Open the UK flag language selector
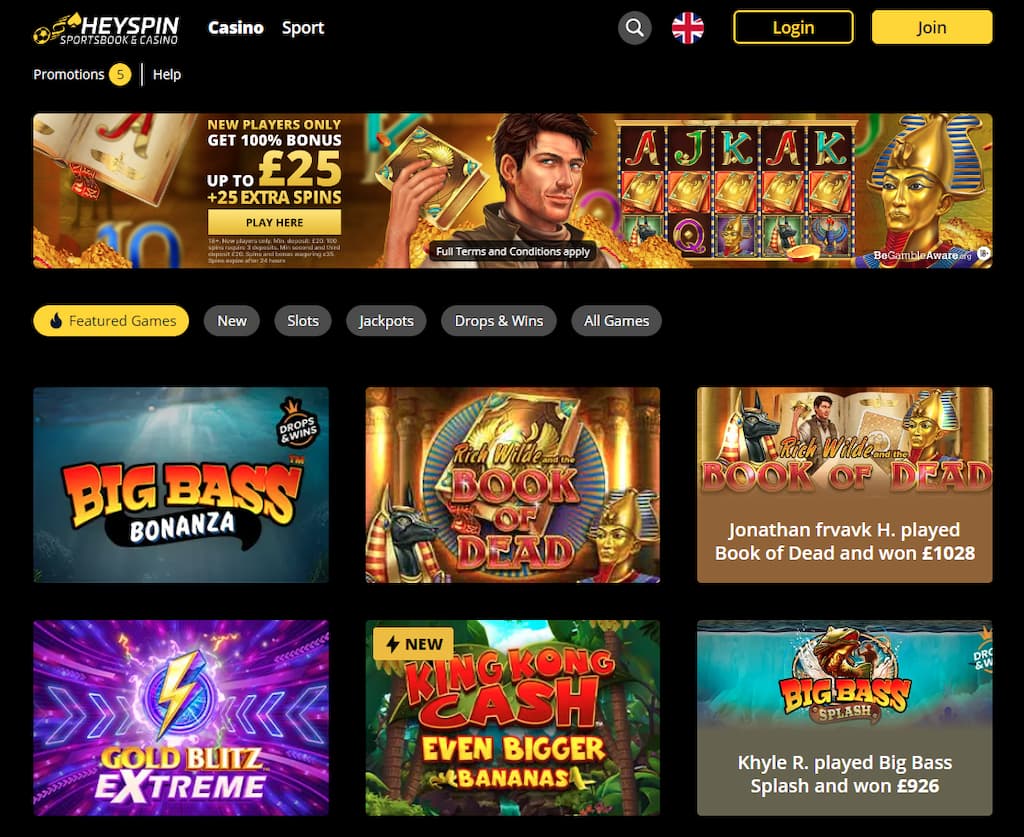Viewport: 1024px width, 837px height. point(688,28)
